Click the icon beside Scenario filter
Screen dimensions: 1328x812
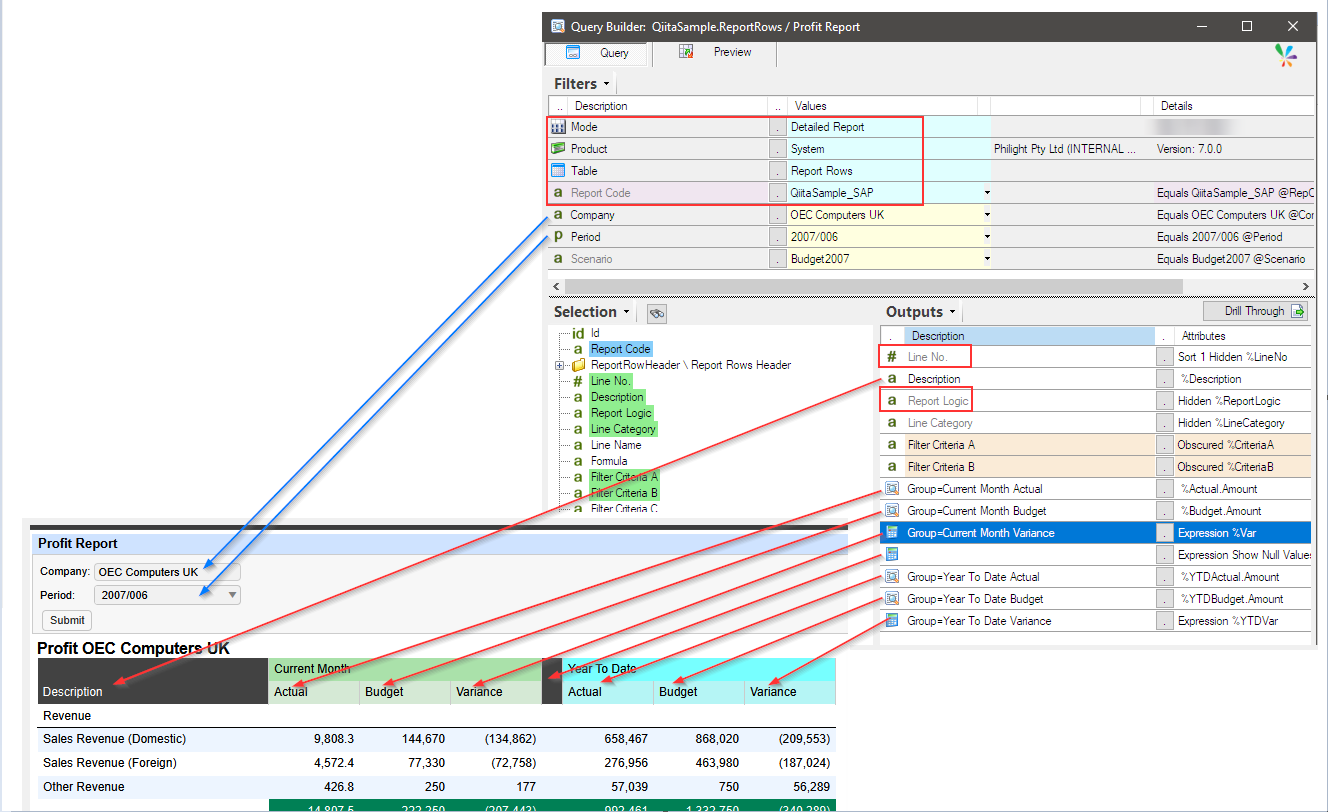click(x=558, y=259)
